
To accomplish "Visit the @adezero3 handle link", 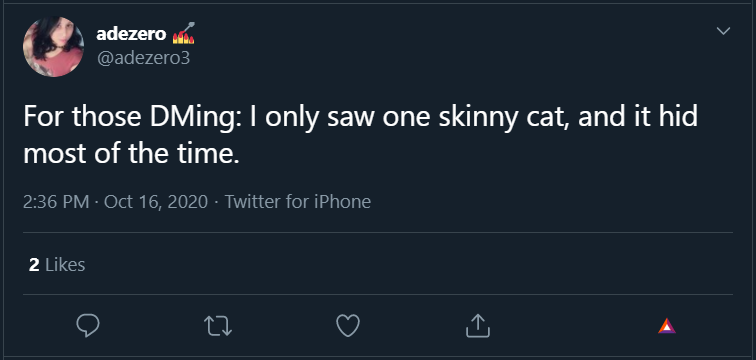I will (x=144, y=58).
